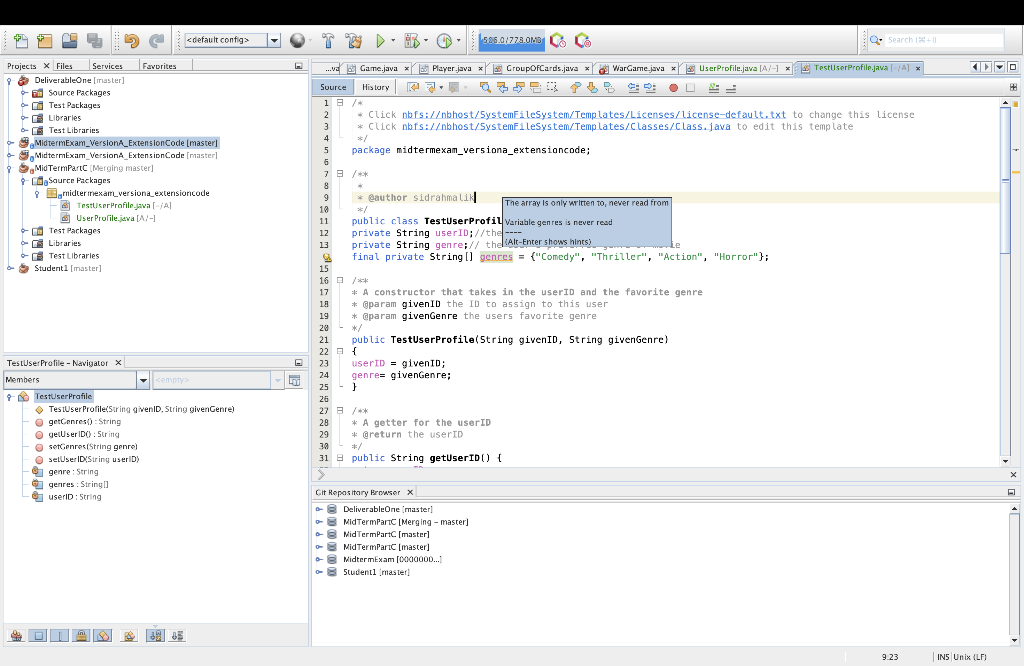The width and height of the screenshot is (1024, 666).
Task: Click the Undo arrow in toolbar
Action: [x=131, y=41]
